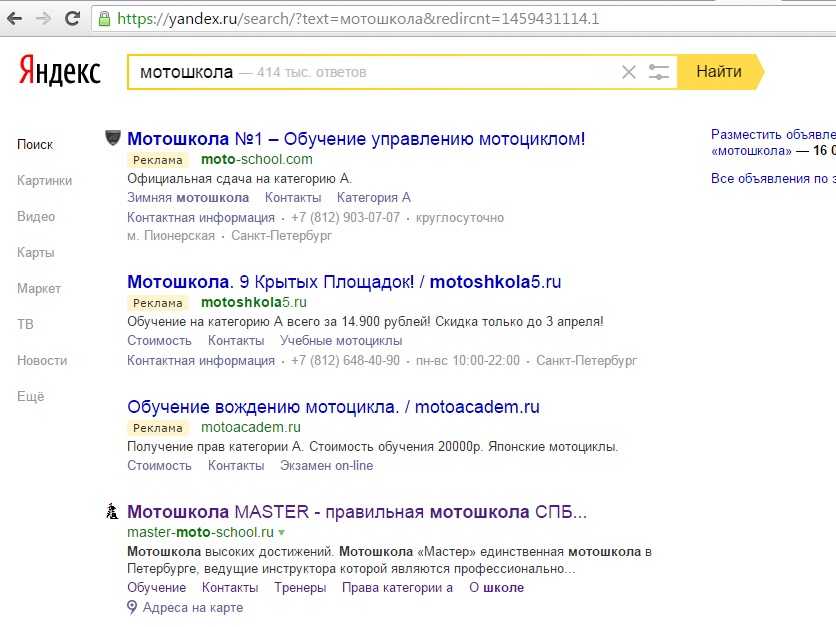Open Стоимость under motoacadem.ru
The width and height of the screenshot is (836, 627).
159,466
